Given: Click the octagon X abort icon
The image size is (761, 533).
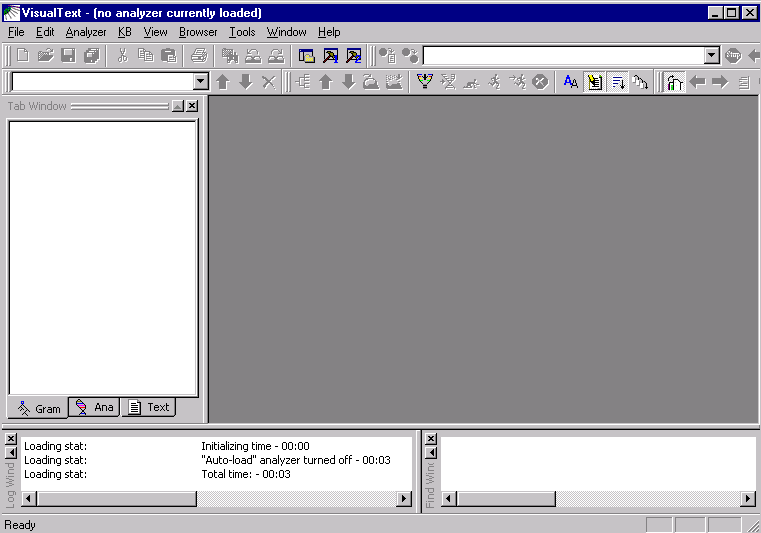Looking at the screenshot, I should (540, 82).
